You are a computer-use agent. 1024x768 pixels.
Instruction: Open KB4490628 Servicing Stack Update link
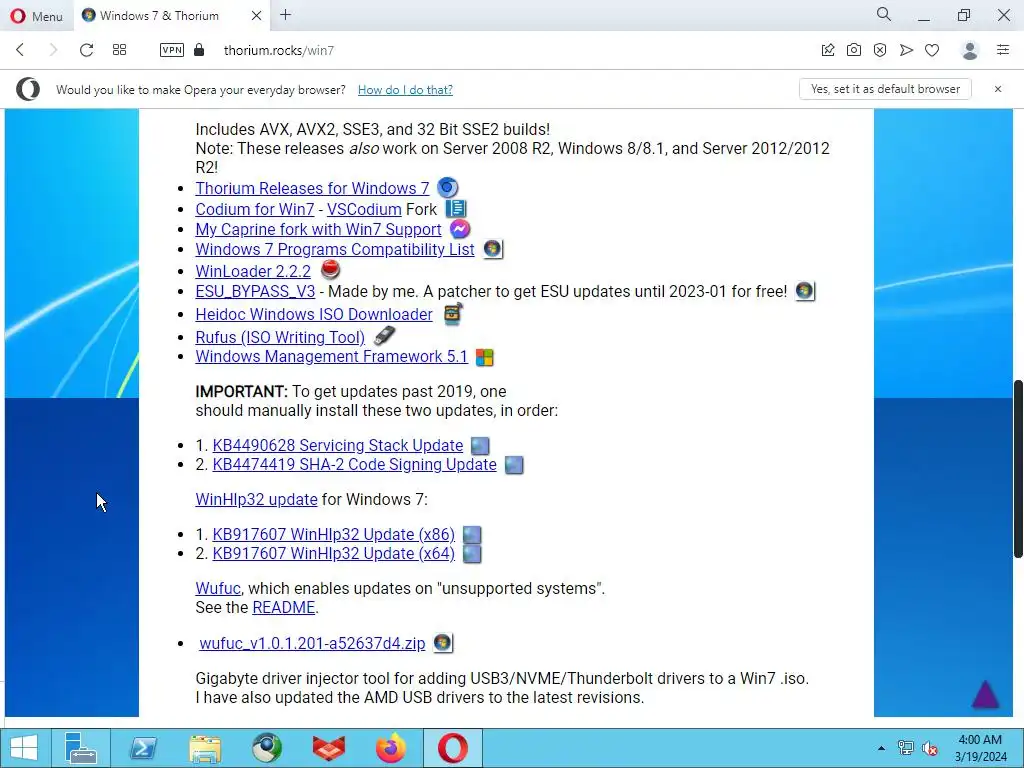click(x=338, y=445)
